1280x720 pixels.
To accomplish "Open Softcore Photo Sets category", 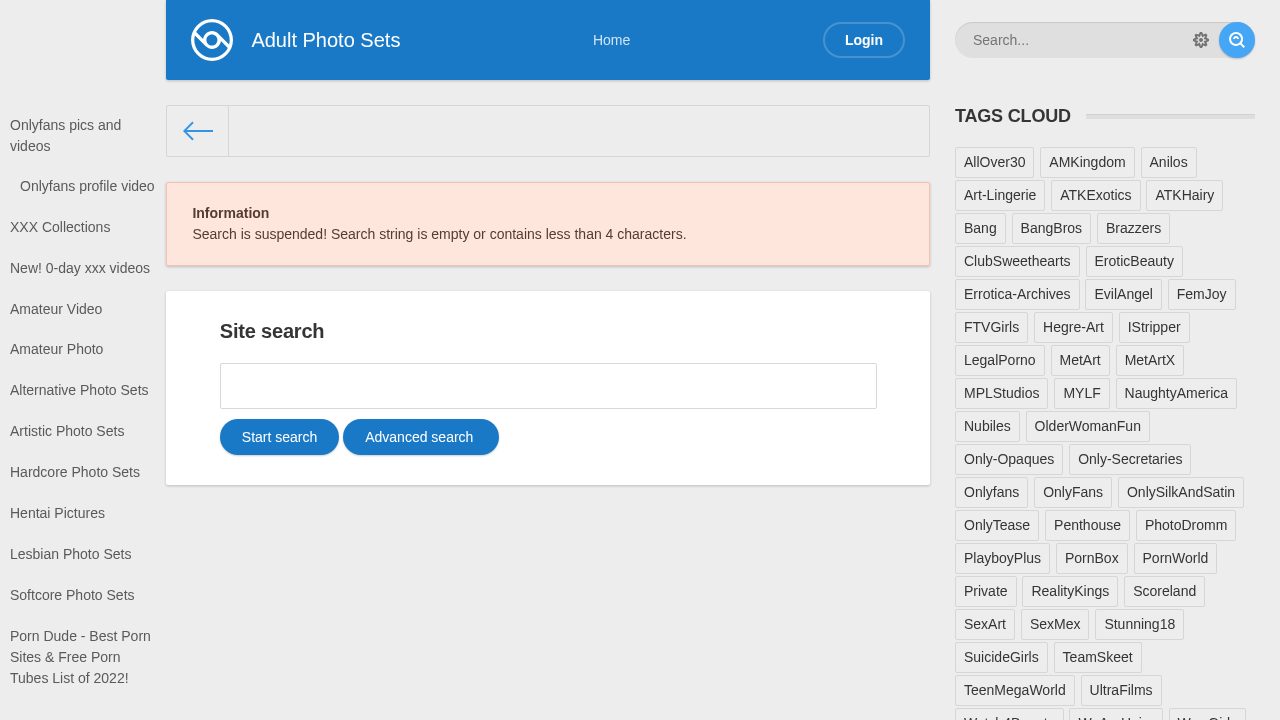I will 72,595.
